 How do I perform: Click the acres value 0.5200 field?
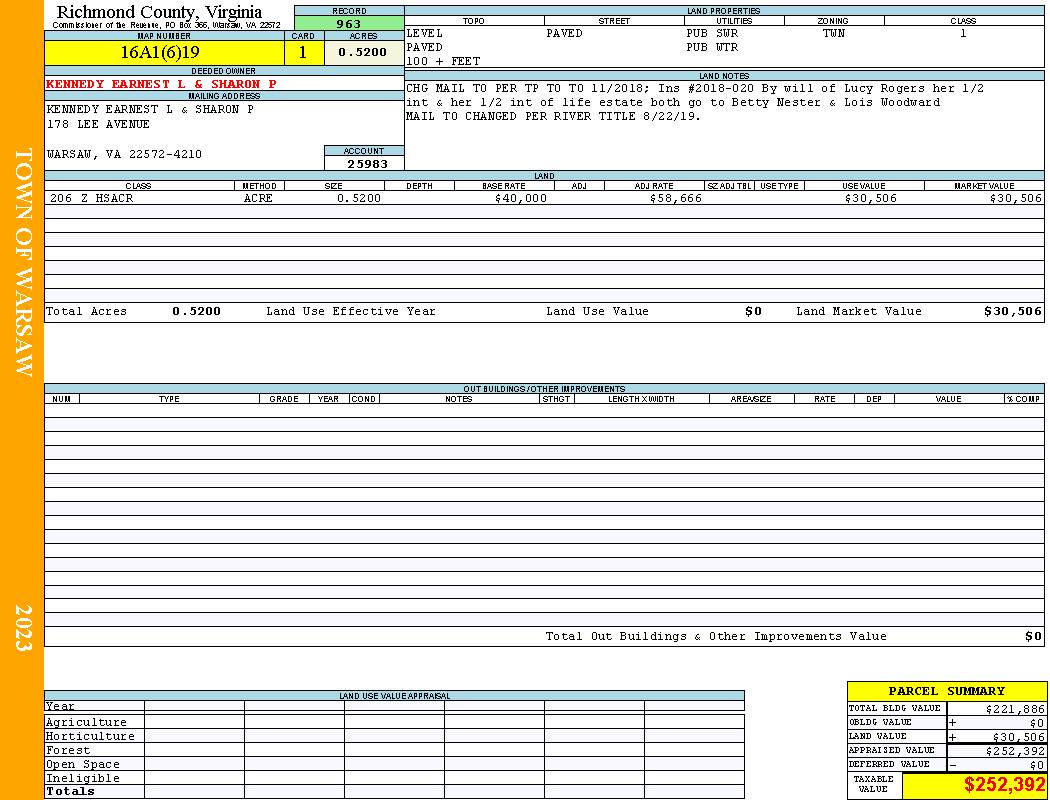point(364,52)
